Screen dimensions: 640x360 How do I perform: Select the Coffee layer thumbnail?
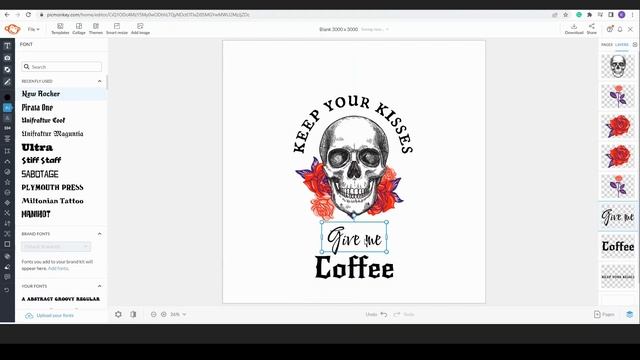(618, 247)
